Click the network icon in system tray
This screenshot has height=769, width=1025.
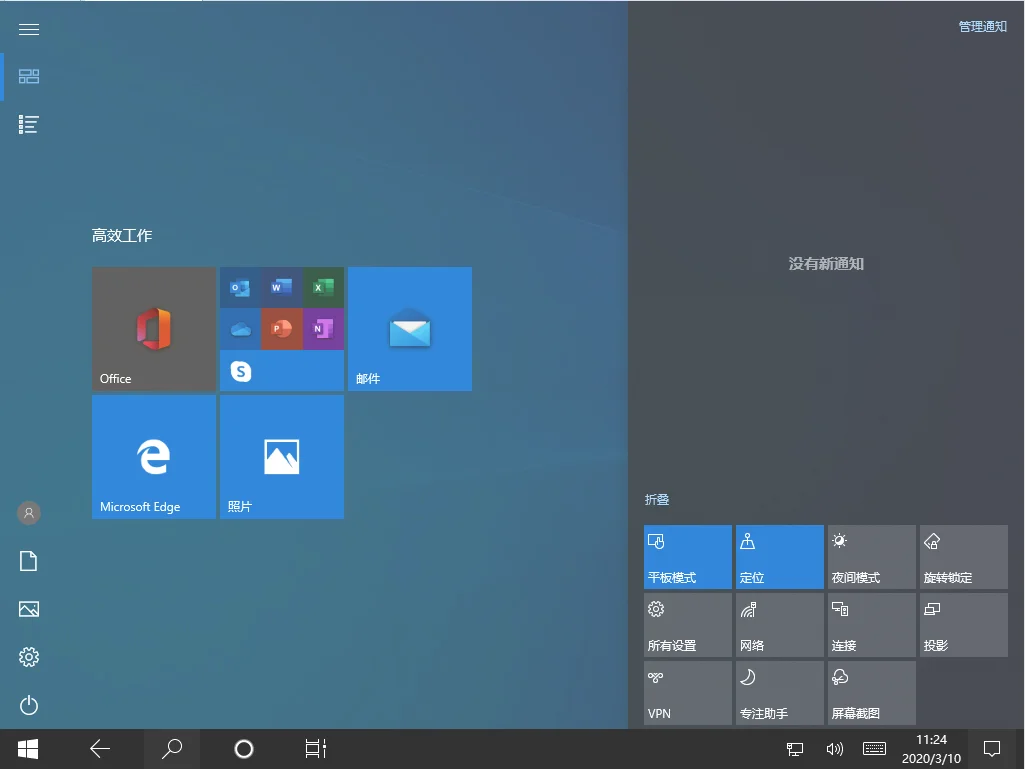[795, 749]
